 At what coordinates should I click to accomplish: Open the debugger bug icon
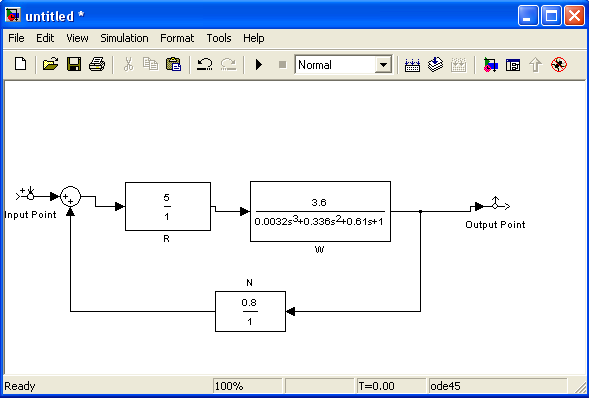[x=559, y=65]
